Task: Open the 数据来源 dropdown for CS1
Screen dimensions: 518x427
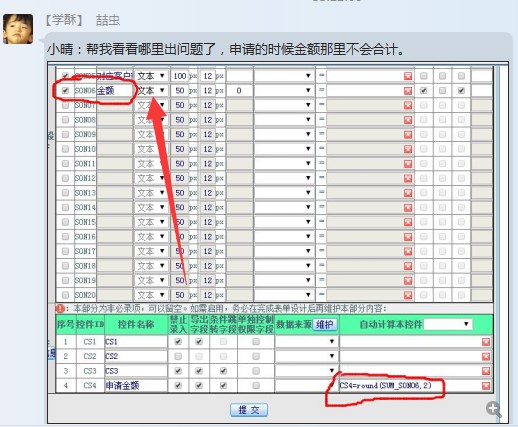Action: pyautogui.click(x=306, y=342)
